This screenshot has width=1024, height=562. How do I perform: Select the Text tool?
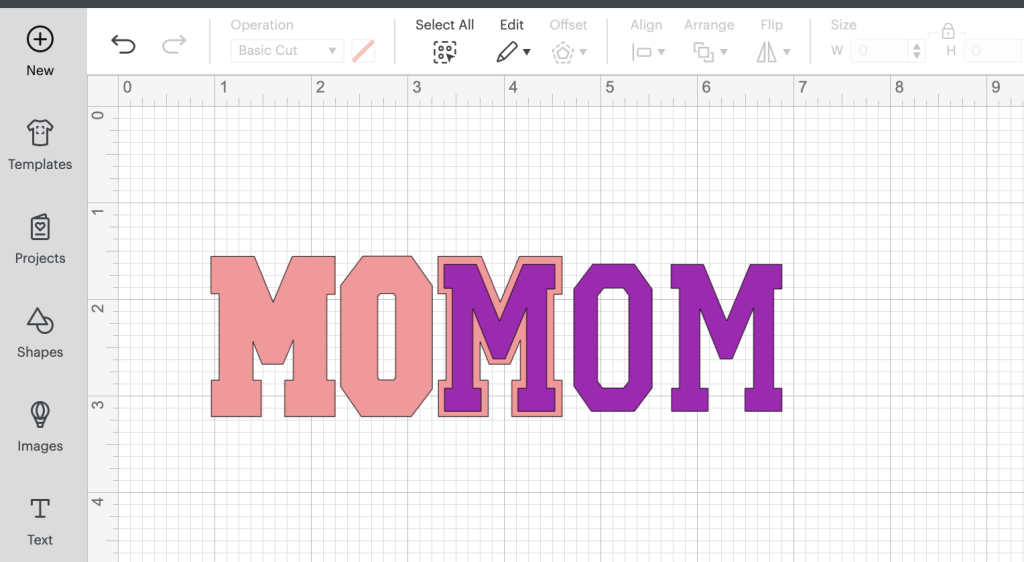tap(40, 521)
